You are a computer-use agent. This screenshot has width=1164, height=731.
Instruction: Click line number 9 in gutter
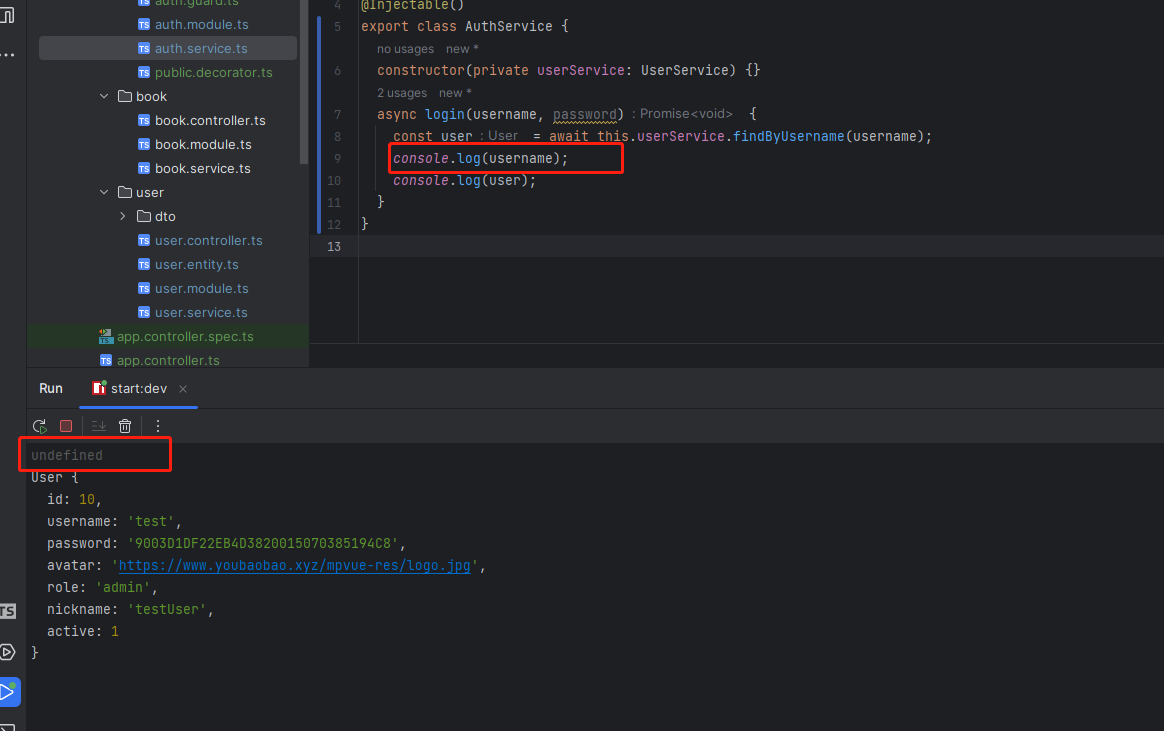pos(337,159)
